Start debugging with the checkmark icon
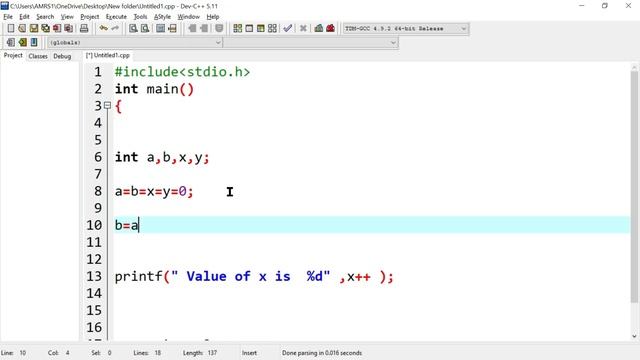The height and width of the screenshot is (360, 640). point(288,28)
